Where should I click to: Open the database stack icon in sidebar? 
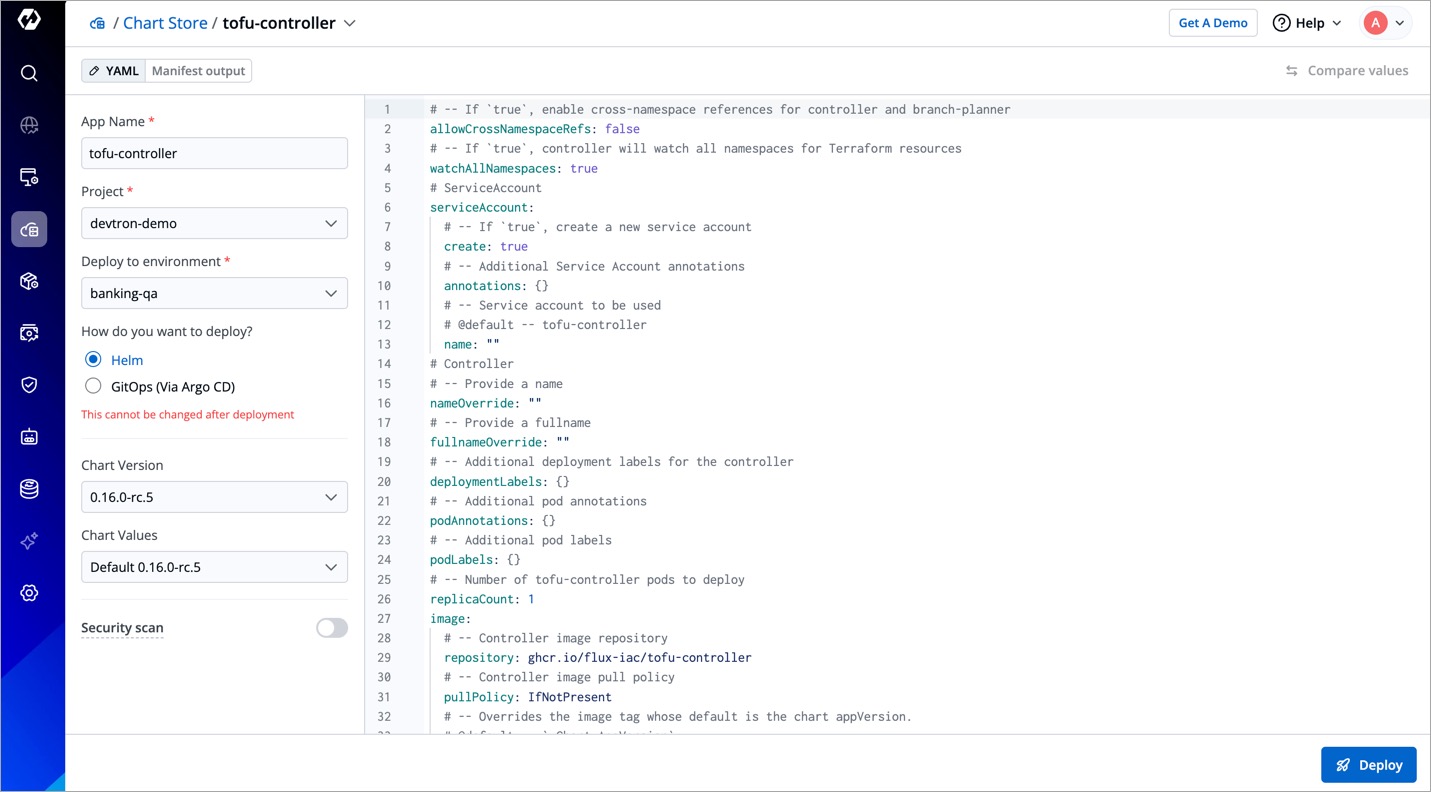[x=29, y=489]
